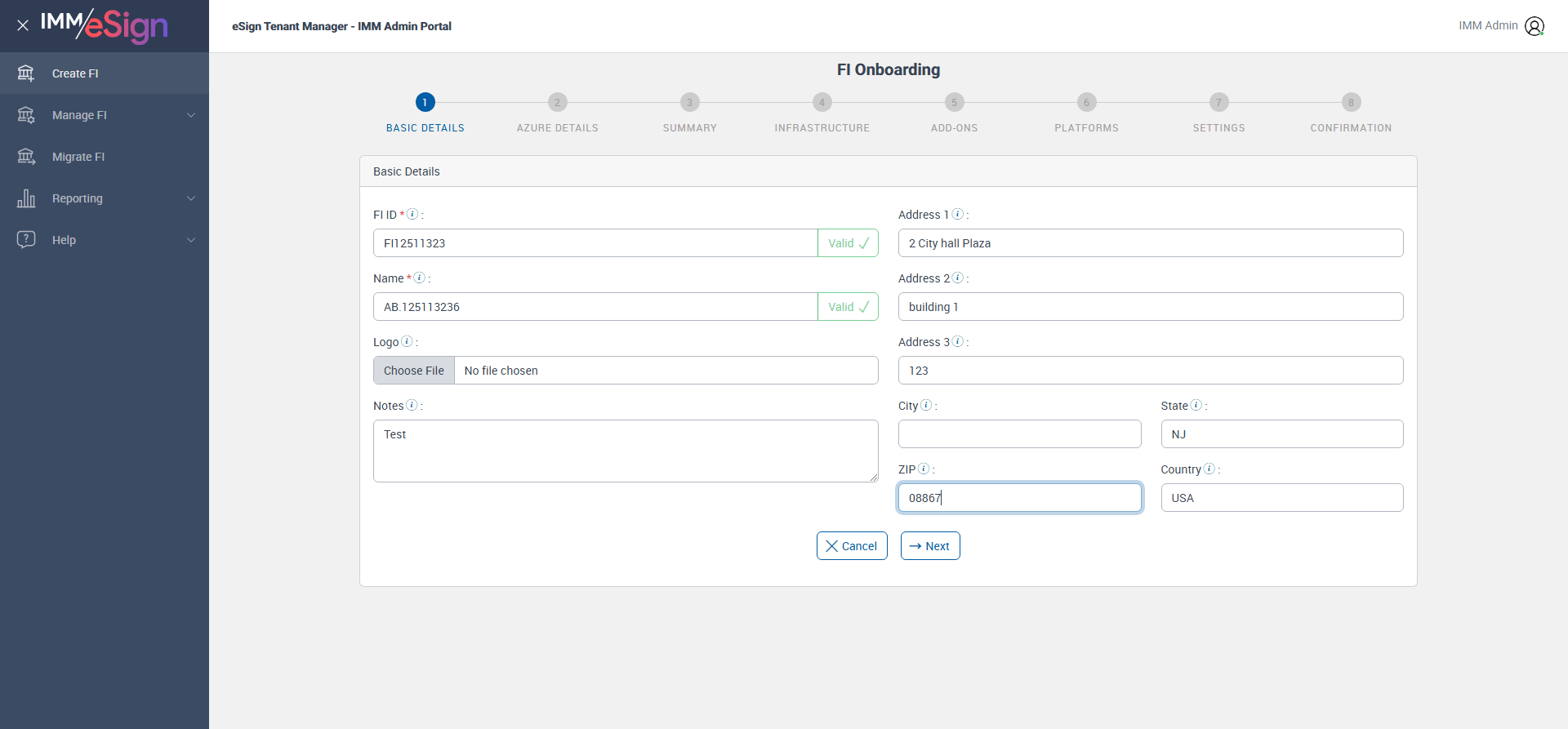Click the 'eSign Tenant Manager - IMM Admin Portal' title
This screenshot has height=729, width=1568.
coord(341,26)
